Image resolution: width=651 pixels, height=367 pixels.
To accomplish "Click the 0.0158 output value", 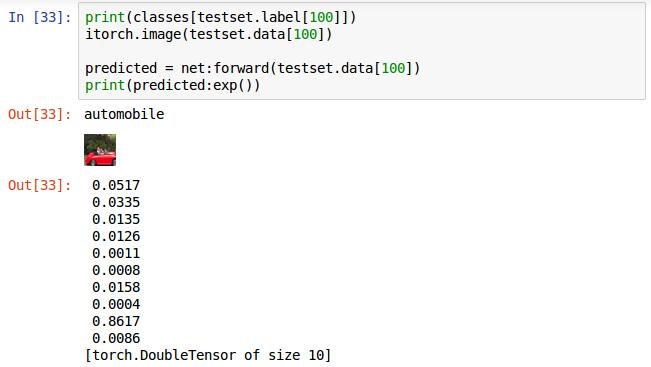I will [116, 287].
